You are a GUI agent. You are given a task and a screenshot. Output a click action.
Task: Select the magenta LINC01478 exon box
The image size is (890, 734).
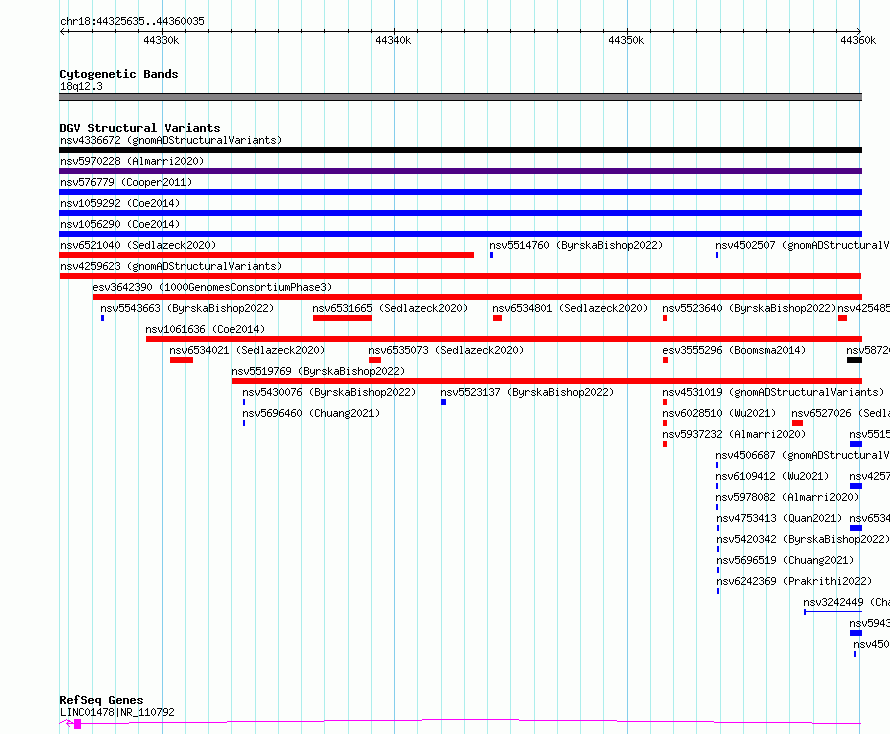pyautogui.click(x=78, y=724)
